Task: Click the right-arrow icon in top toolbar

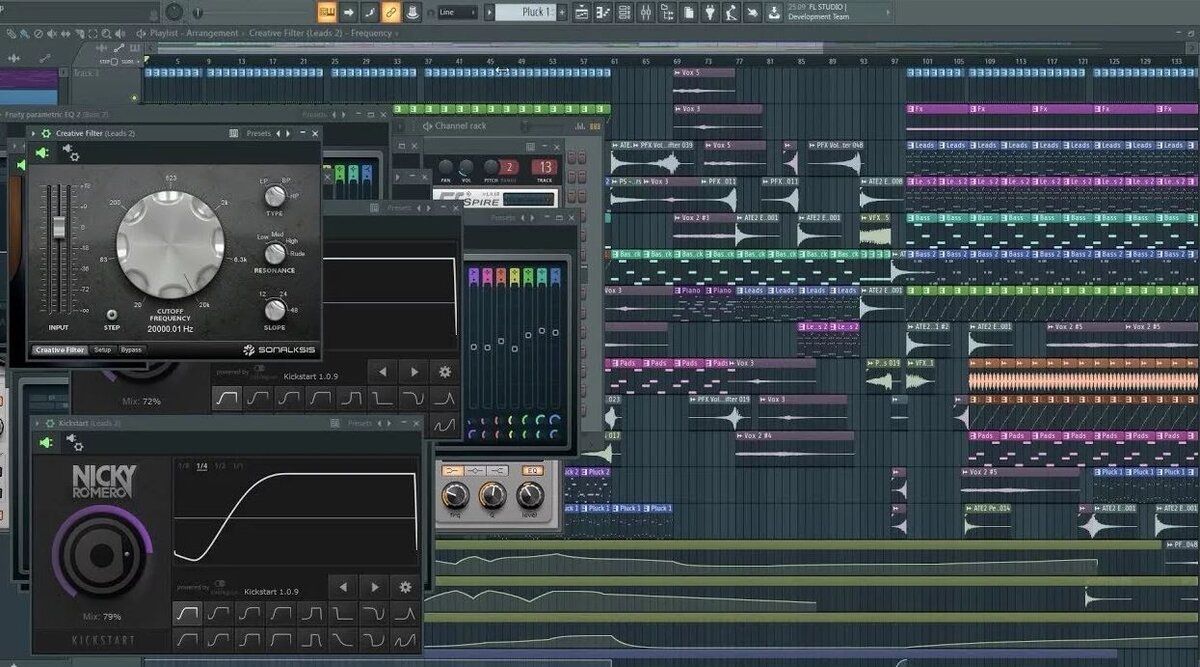Action: click(x=348, y=12)
